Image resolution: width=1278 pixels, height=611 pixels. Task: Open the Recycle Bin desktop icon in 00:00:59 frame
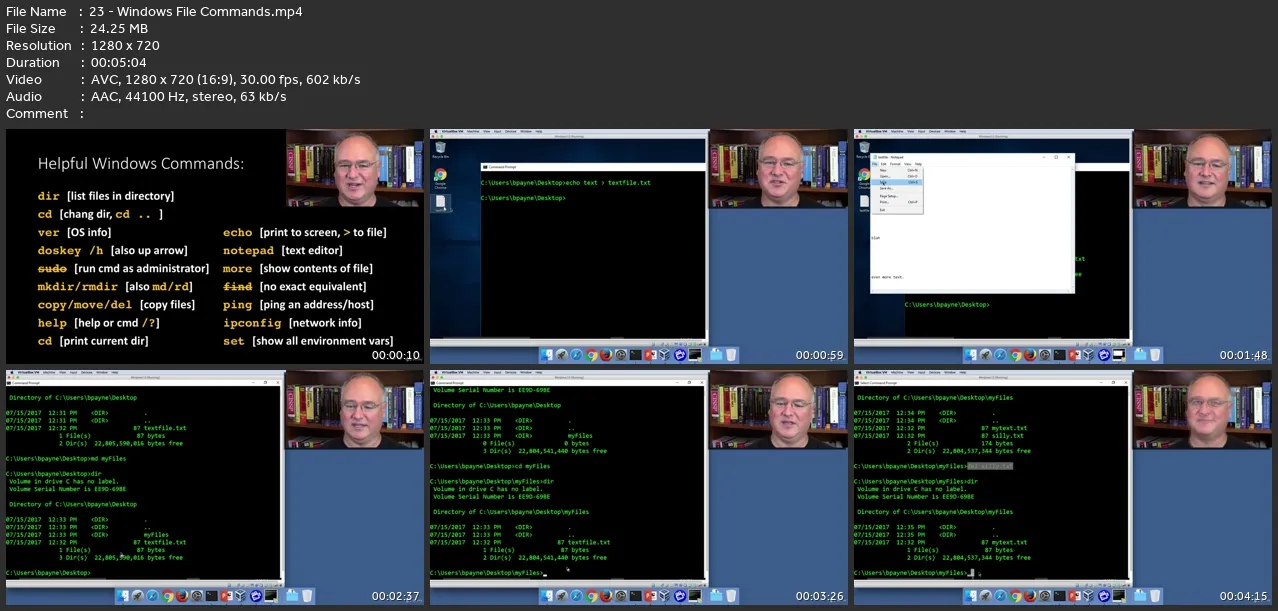[x=440, y=151]
